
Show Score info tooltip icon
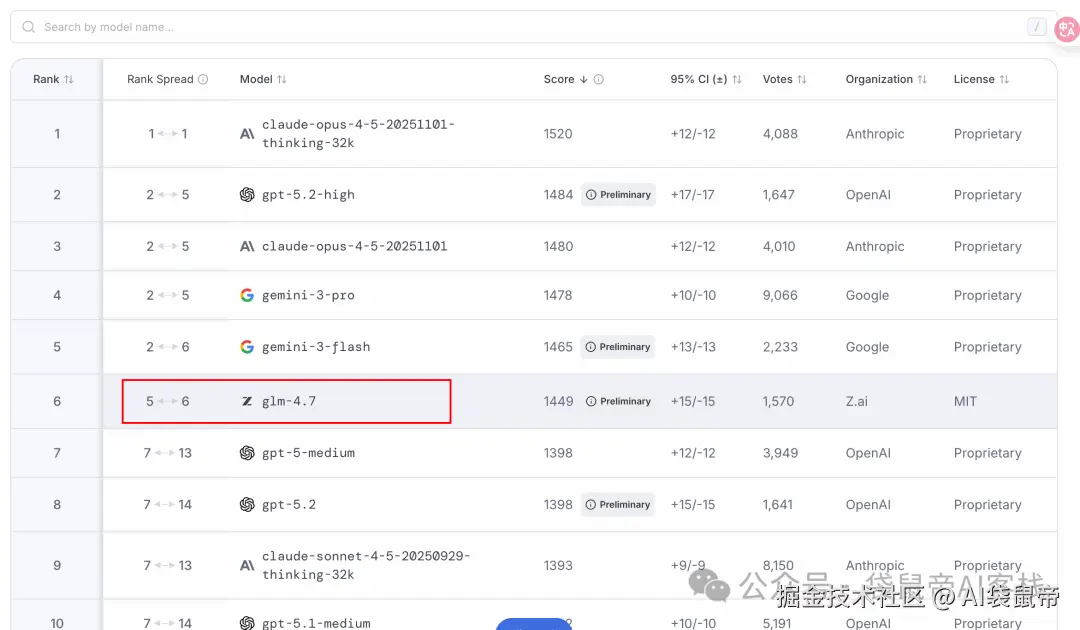(599, 79)
